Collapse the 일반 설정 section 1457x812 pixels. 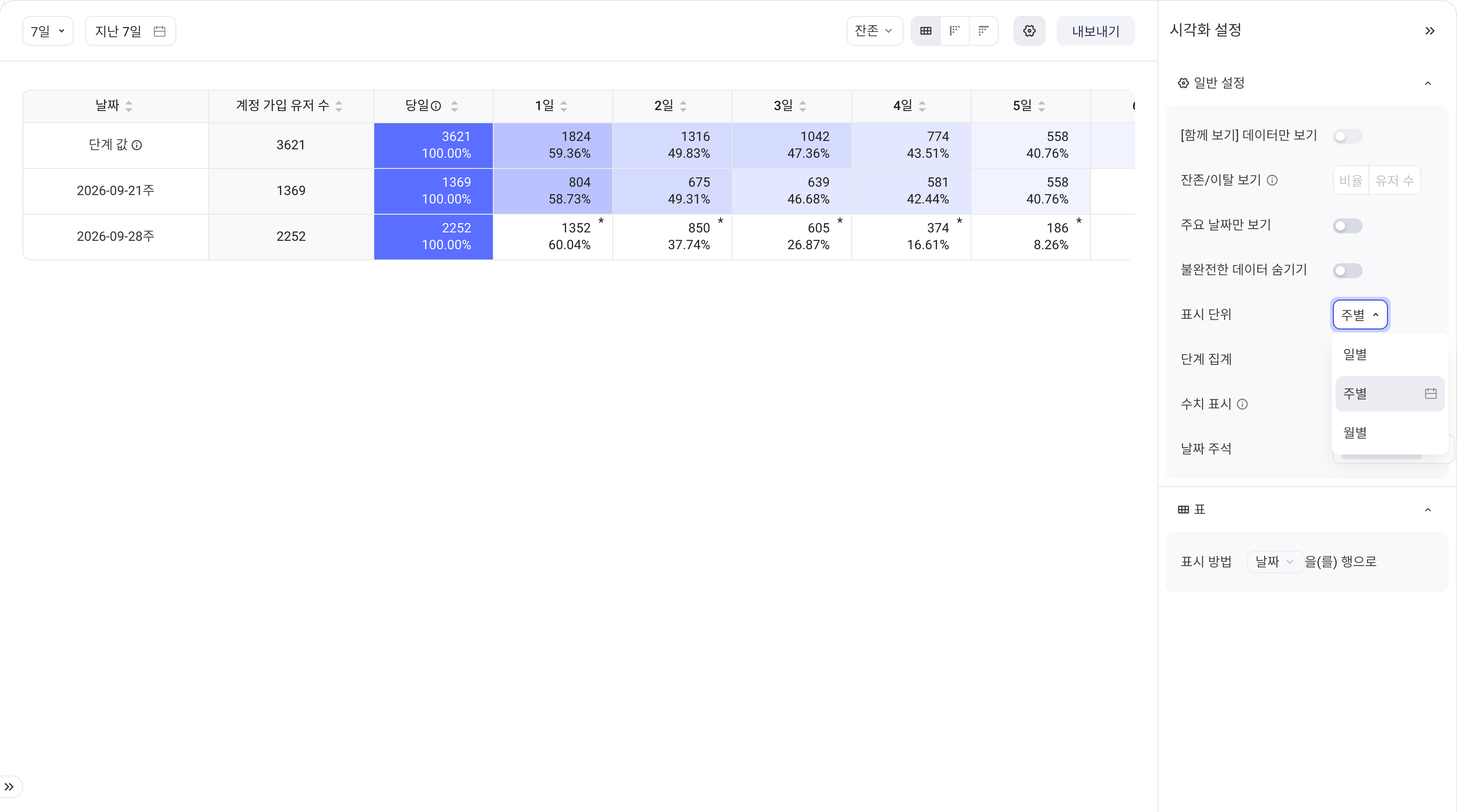[1428, 83]
